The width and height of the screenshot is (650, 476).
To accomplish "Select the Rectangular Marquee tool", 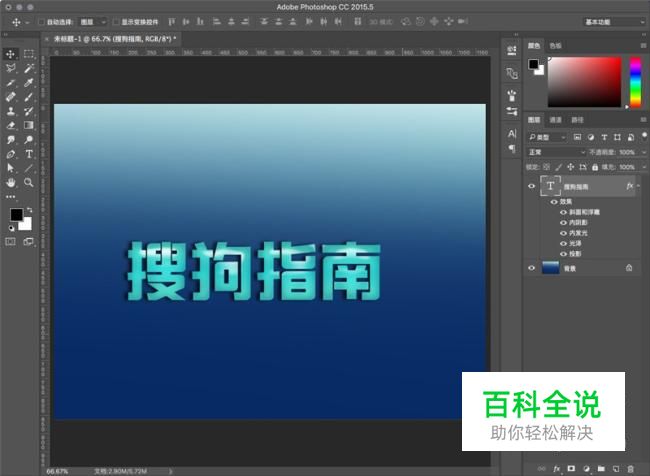I will pos(29,54).
